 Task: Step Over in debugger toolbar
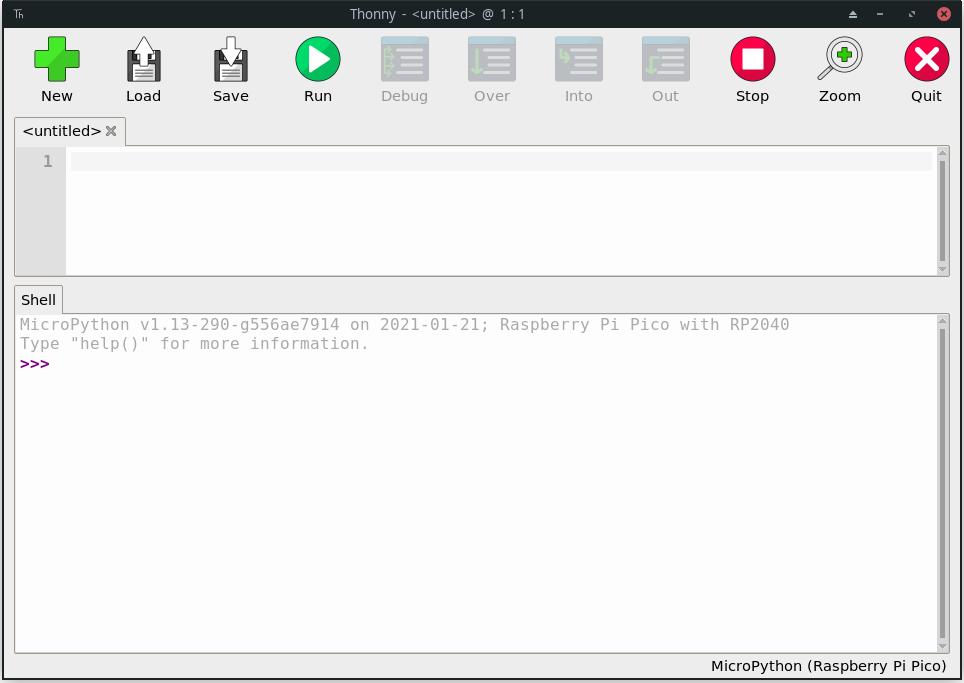(492, 59)
